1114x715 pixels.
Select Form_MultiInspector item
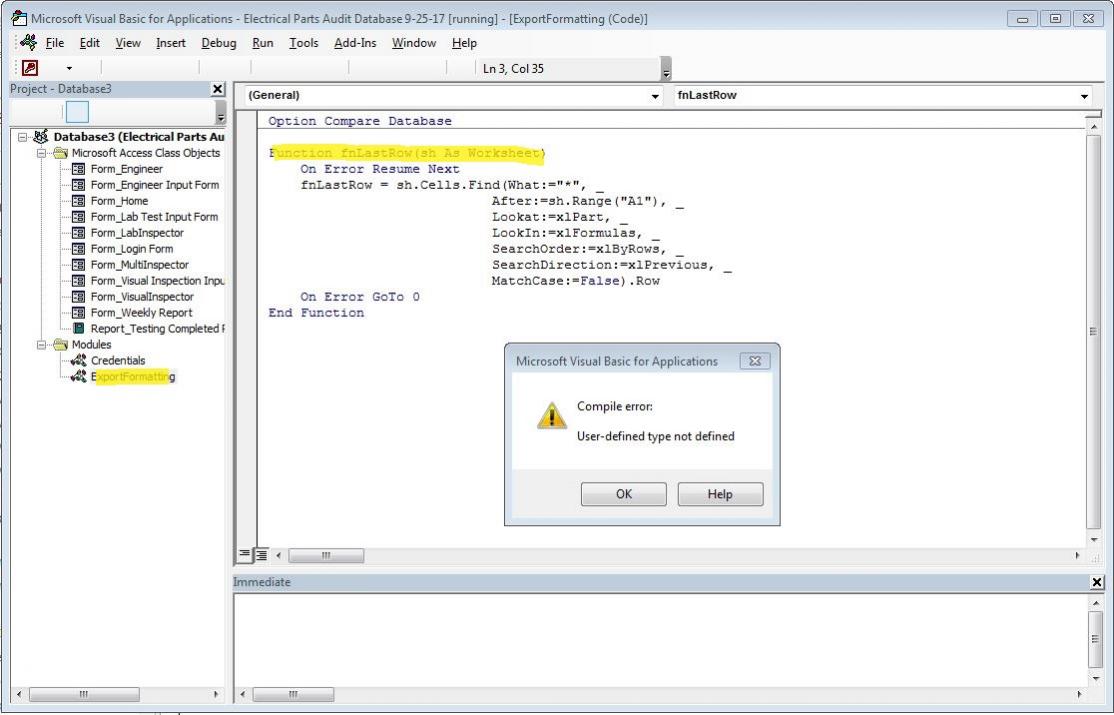(x=139, y=264)
